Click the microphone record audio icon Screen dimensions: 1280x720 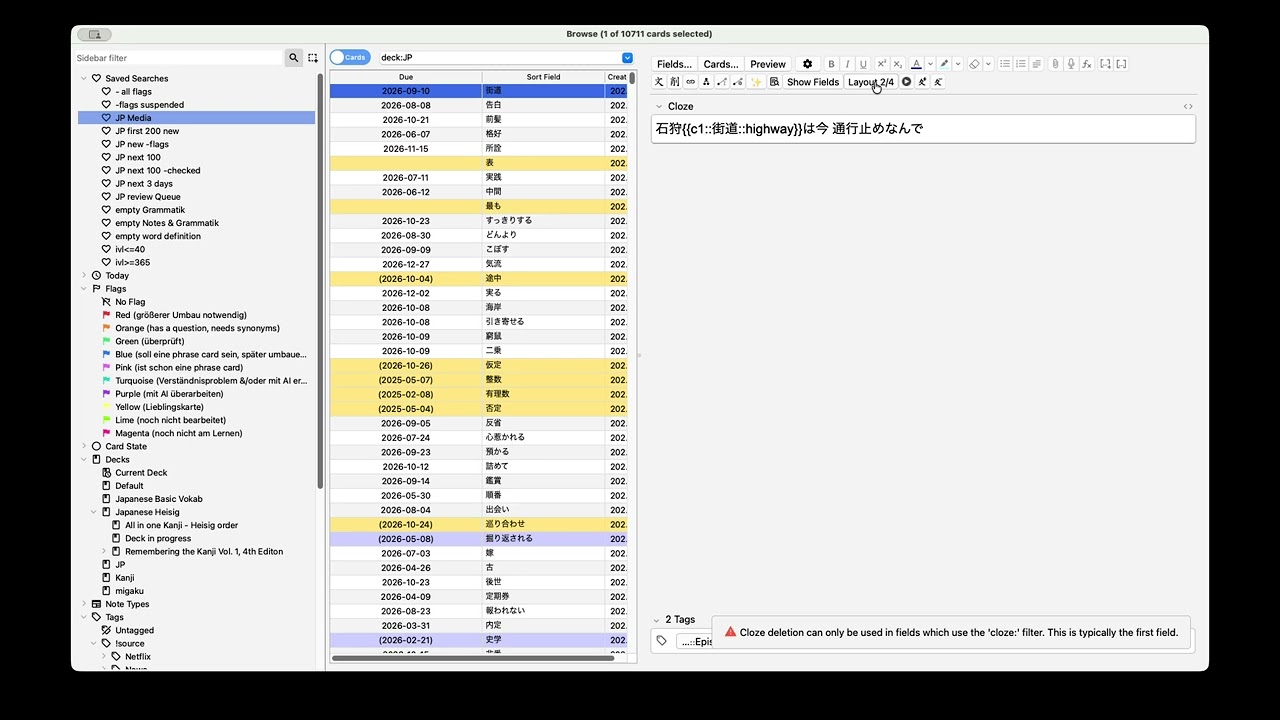1070,64
